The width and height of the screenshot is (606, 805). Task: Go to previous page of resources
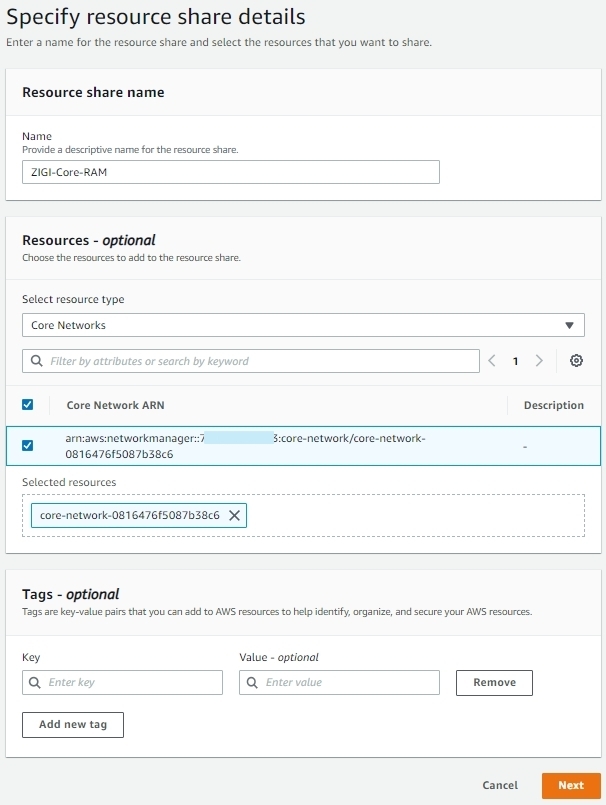[491, 361]
